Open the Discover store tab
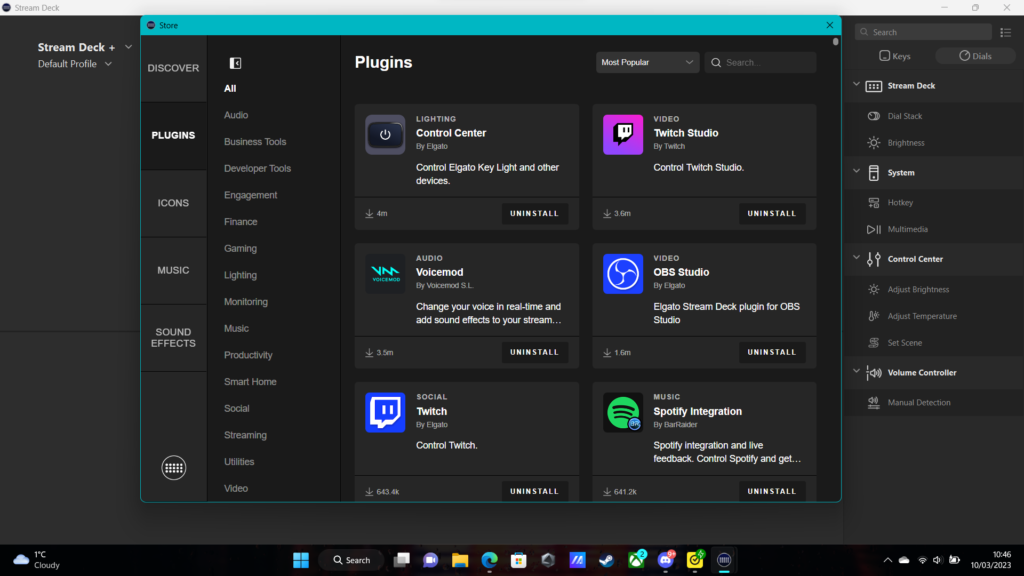The image size is (1024, 576). 173,68
